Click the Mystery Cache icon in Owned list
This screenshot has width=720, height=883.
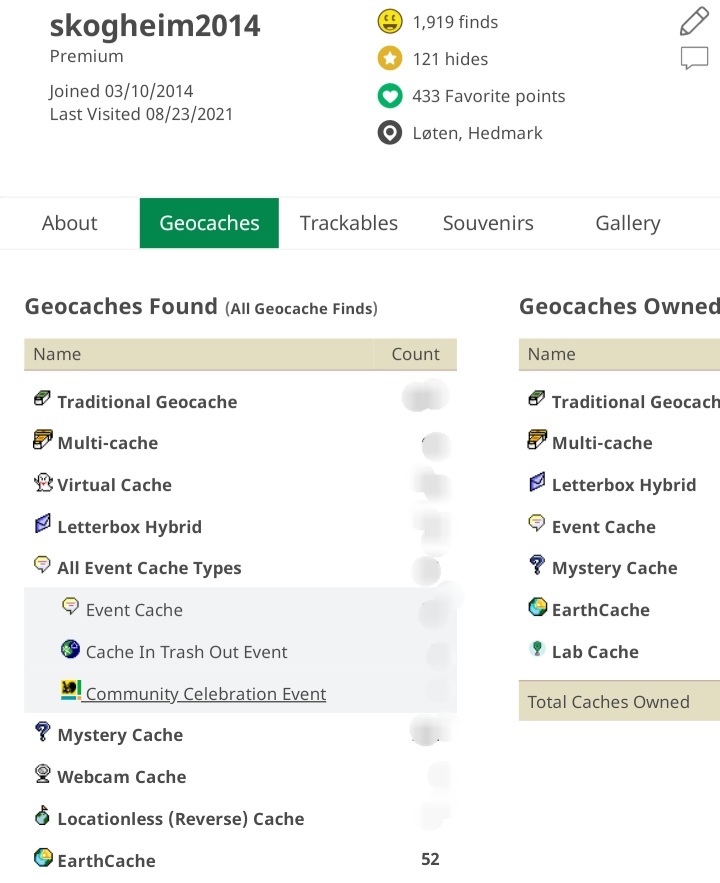tap(536, 564)
